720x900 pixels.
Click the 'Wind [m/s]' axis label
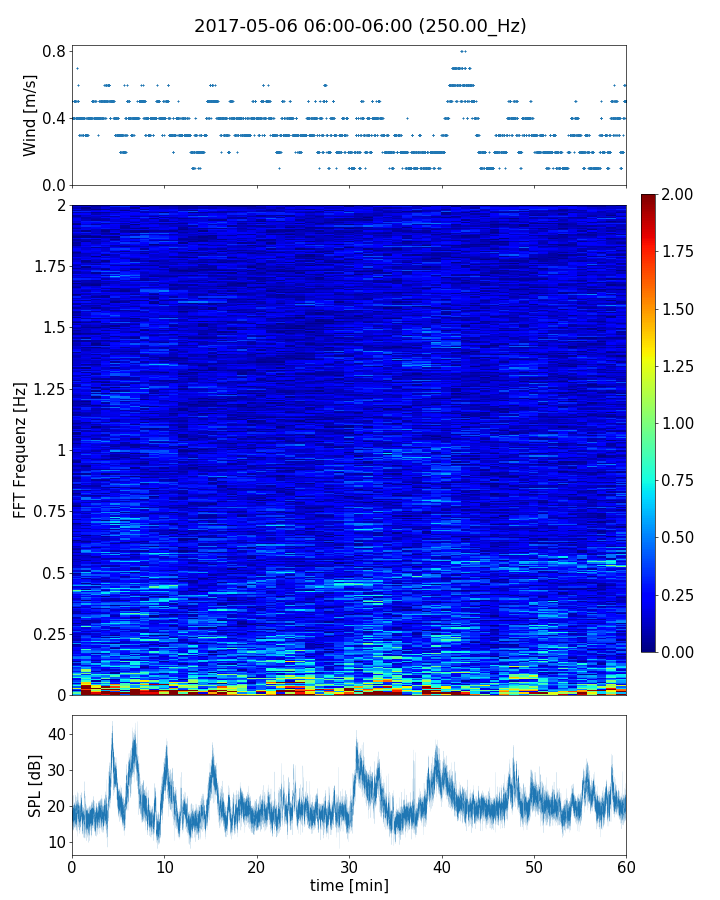[x=30, y=115]
